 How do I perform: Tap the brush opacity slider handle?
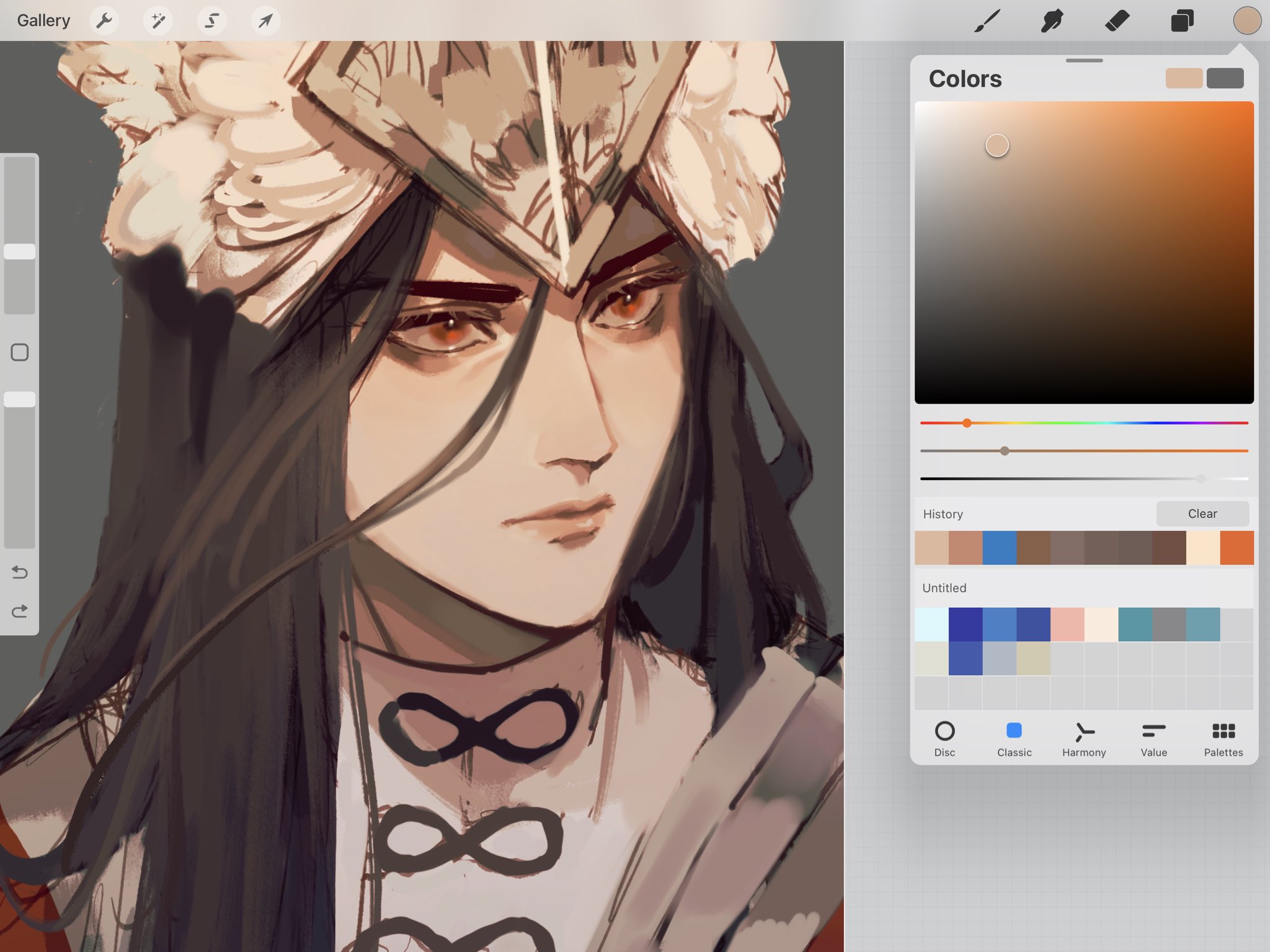coord(20,399)
